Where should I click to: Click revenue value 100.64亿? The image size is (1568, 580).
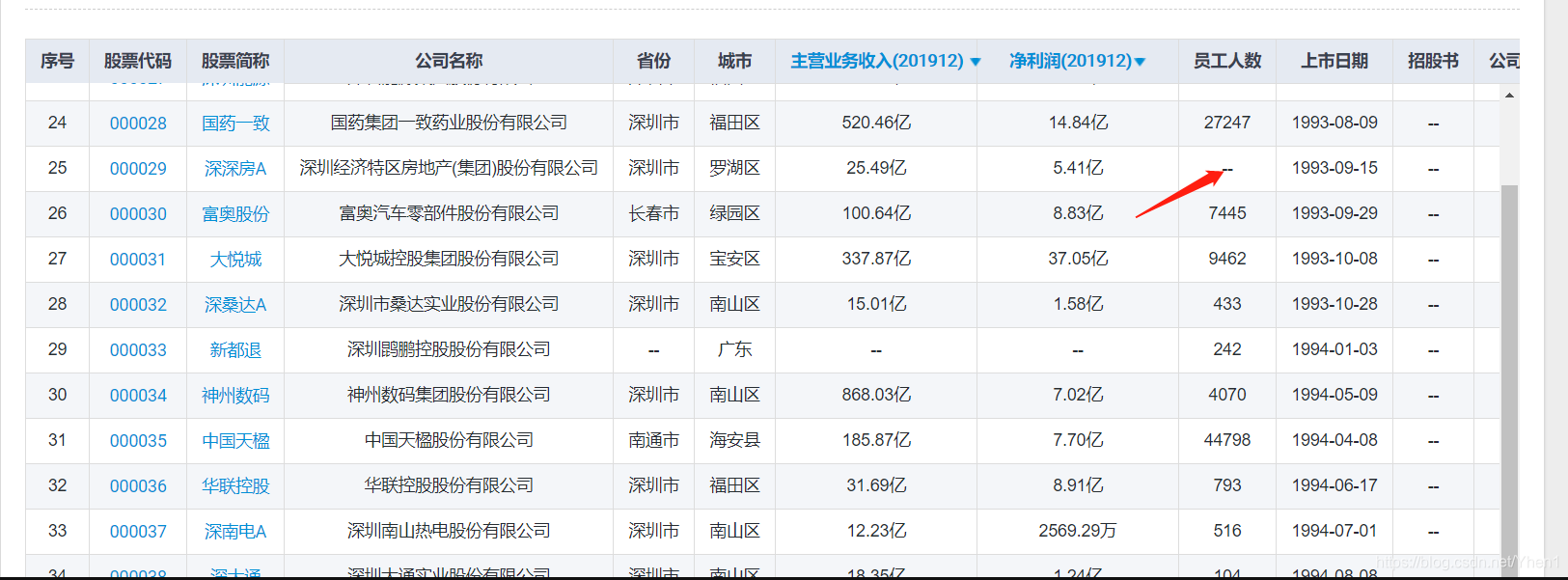point(876,214)
